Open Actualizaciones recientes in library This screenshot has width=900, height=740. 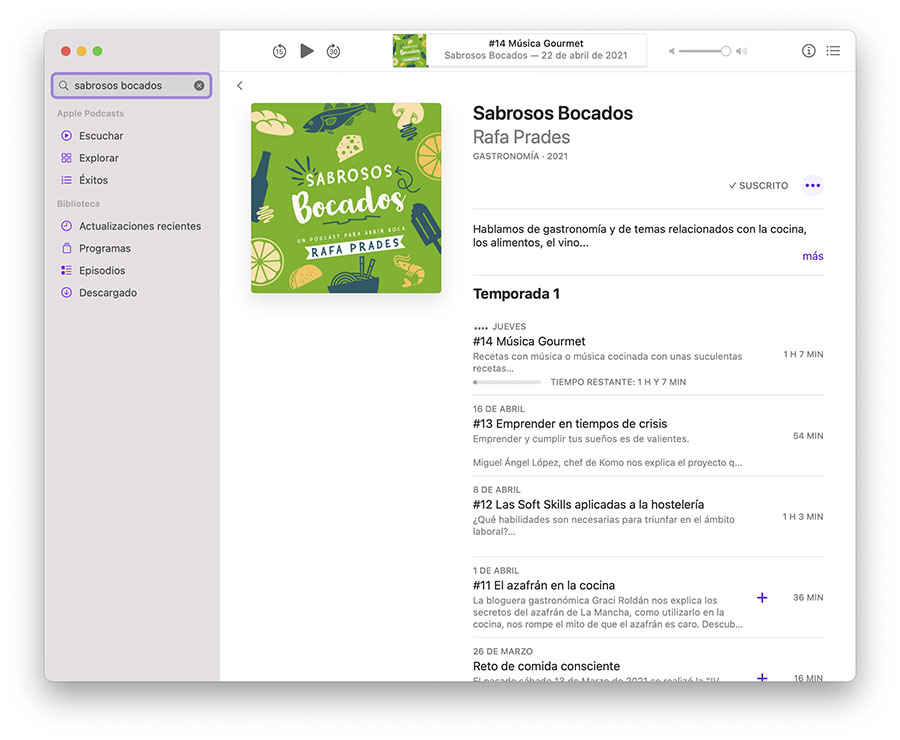139,226
